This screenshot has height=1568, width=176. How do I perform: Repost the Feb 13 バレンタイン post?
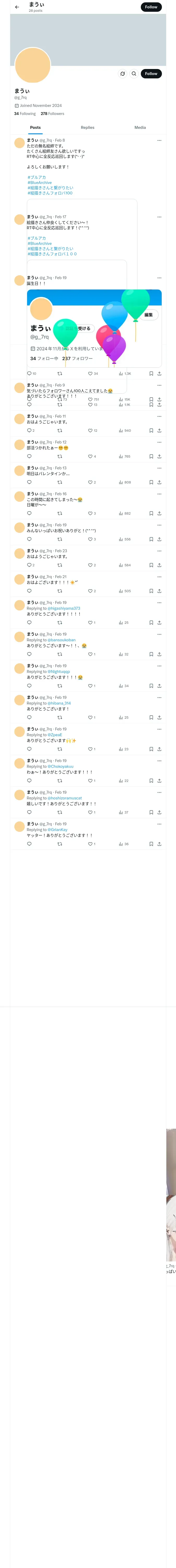tap(59, 482)
